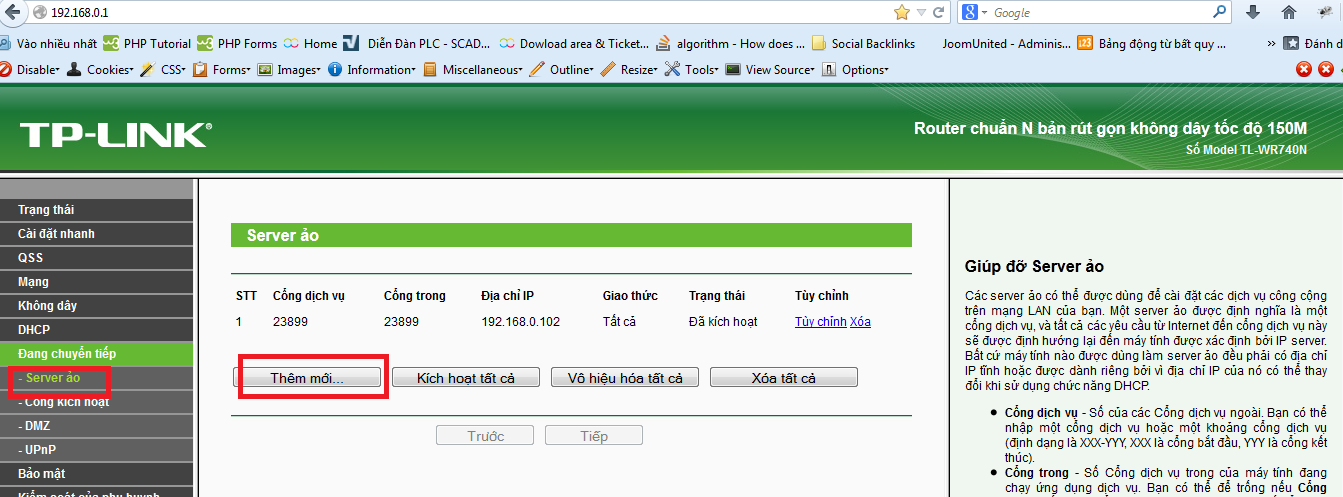1343x497 pixels.
Task: Click the 'Tùy chỉnh' link for entry 1
Action: point(820,322)
